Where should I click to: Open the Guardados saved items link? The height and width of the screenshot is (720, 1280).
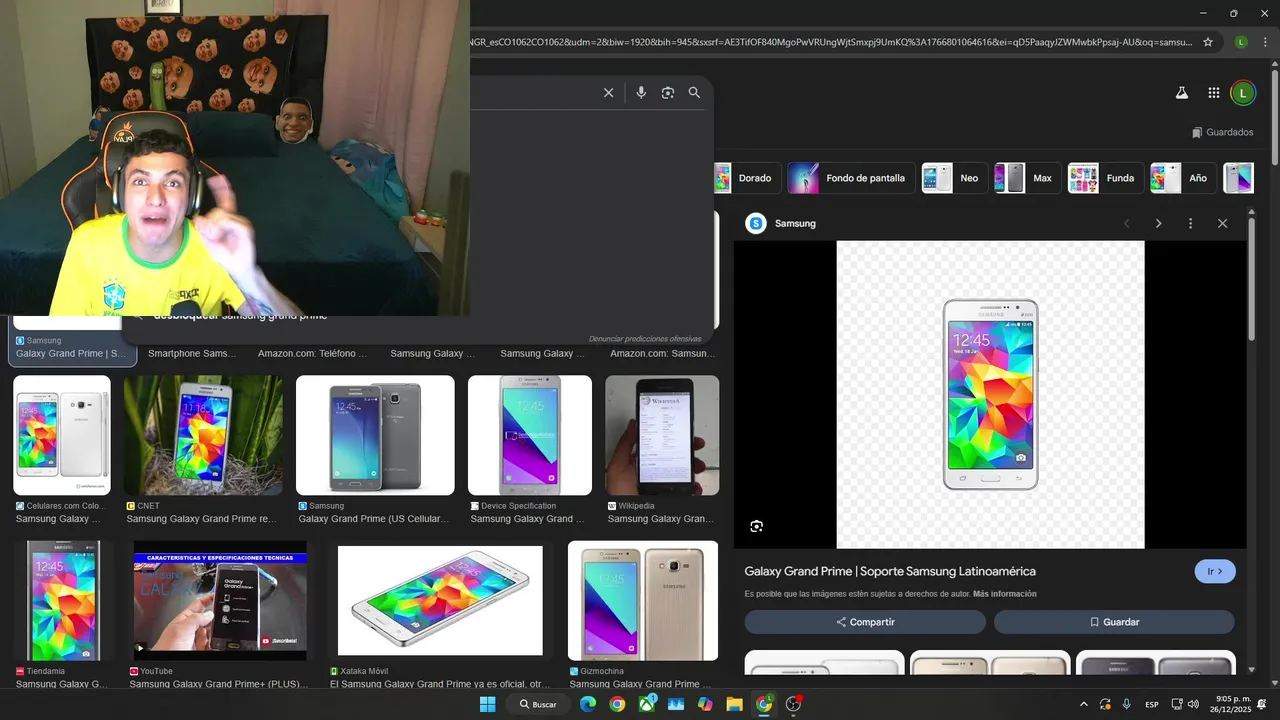(1222, 132)
